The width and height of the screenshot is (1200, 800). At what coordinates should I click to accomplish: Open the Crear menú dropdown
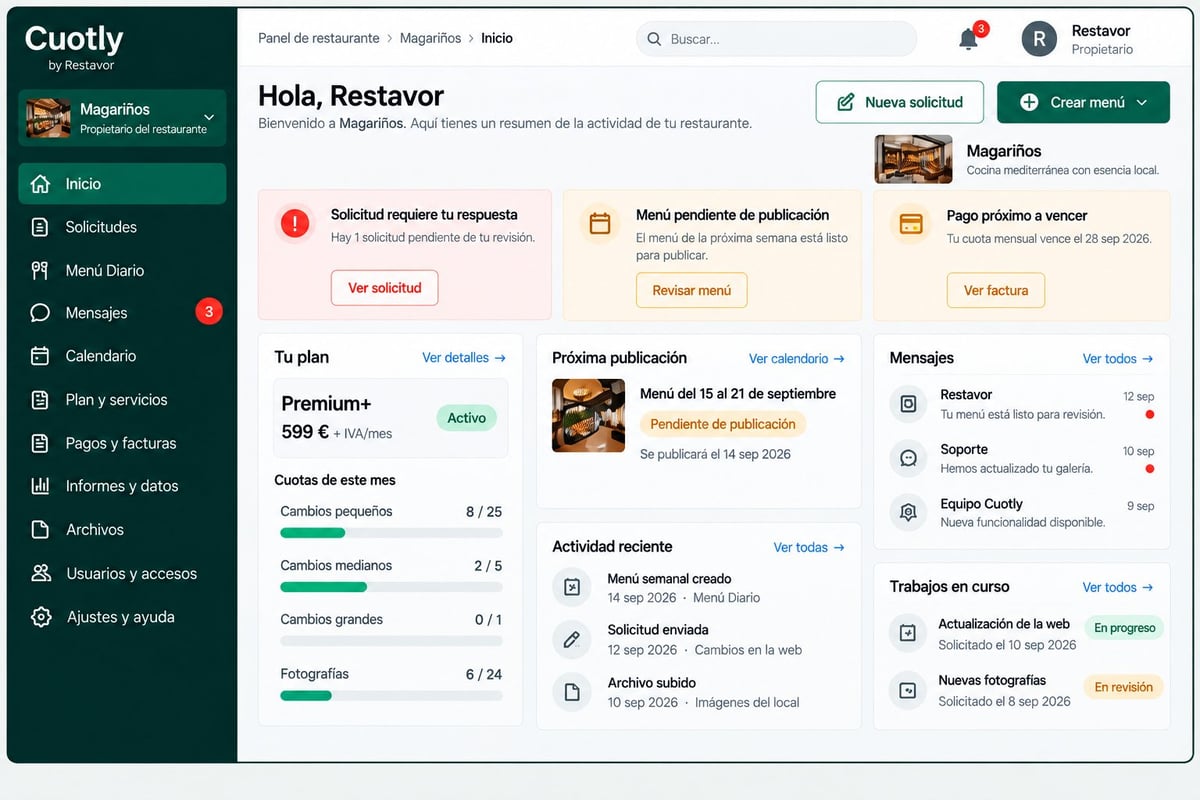1083,102
